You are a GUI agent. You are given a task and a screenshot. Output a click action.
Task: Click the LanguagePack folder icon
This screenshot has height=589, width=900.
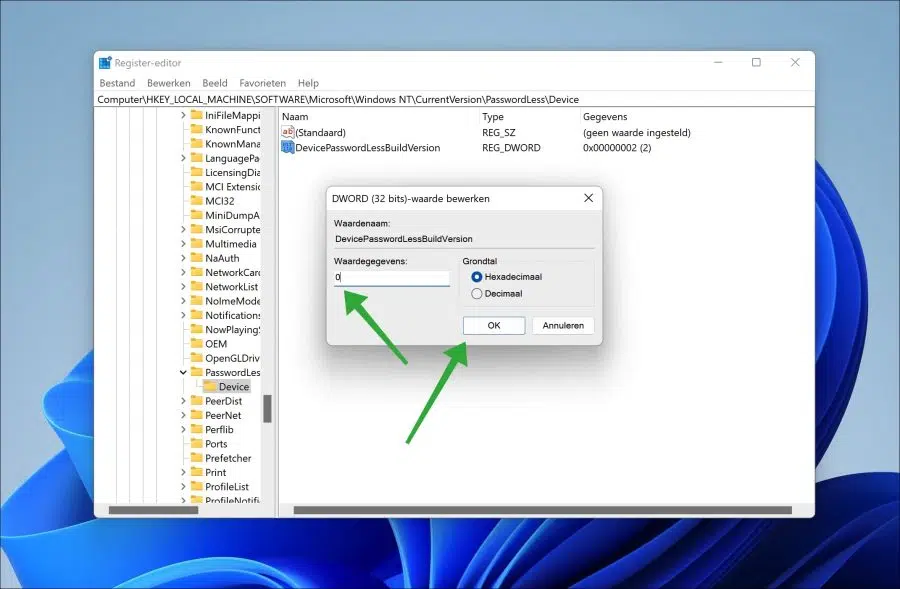[x=197, y=158]
